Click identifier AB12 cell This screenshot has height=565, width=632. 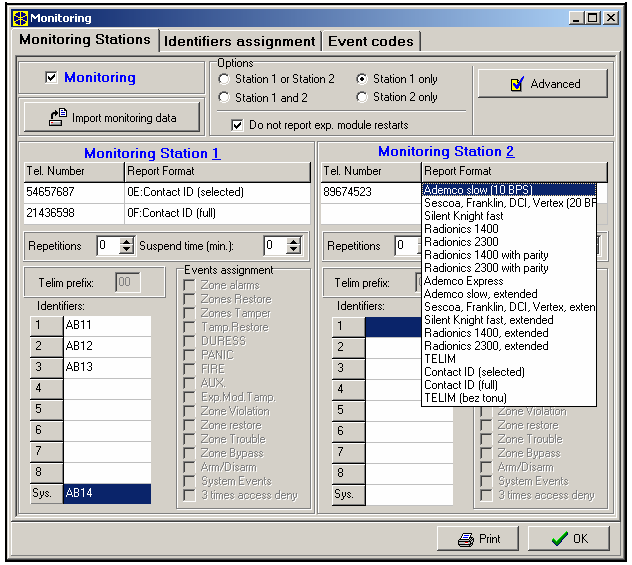point(107,346)
